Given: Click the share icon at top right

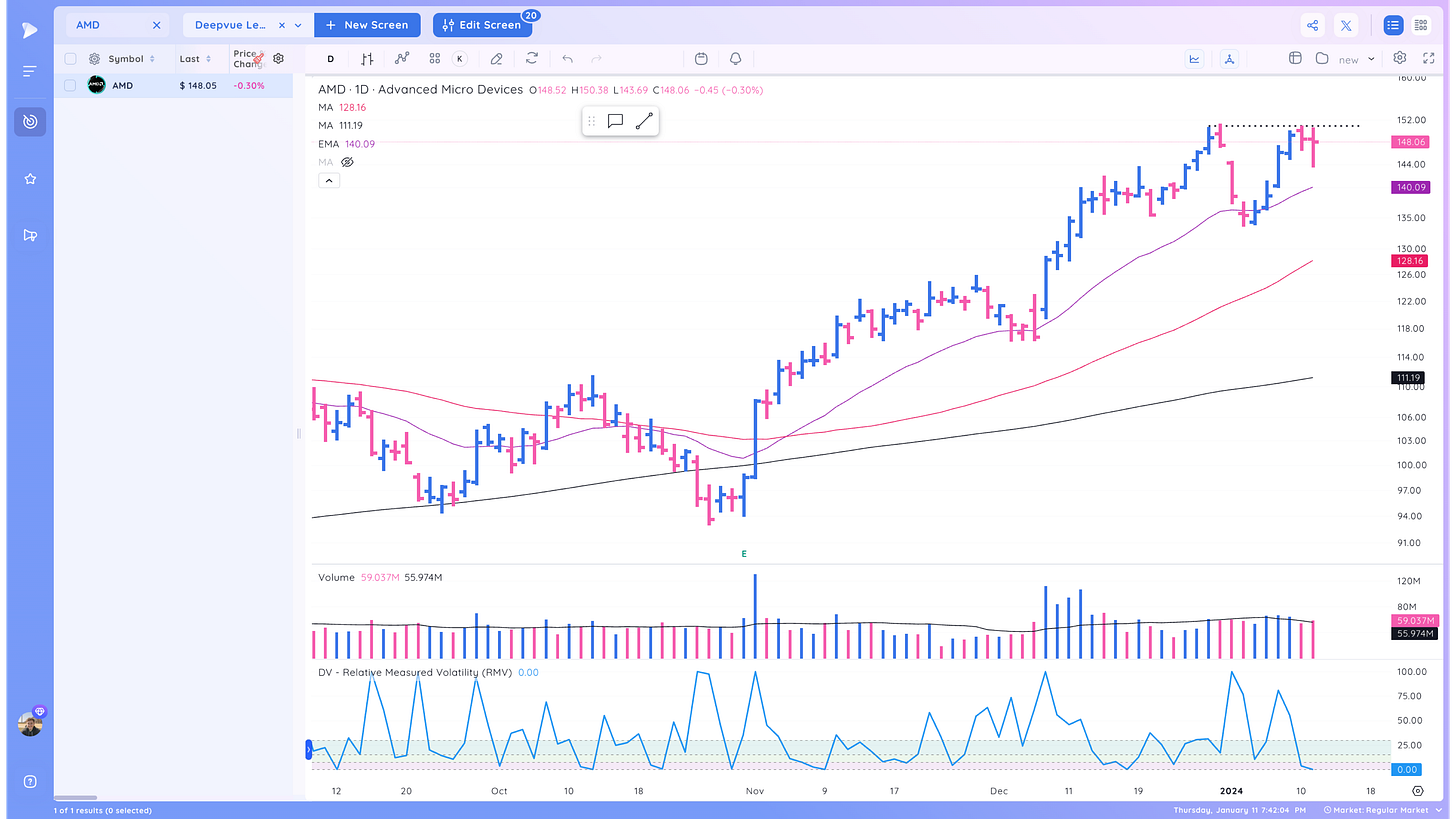Looking at the screenshot, I should point(1313,26).
